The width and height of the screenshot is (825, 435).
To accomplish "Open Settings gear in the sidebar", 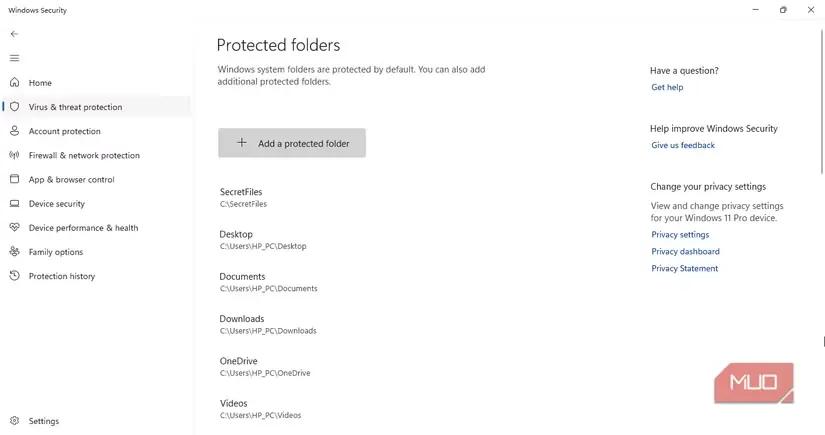I will (x=14, y=420).
